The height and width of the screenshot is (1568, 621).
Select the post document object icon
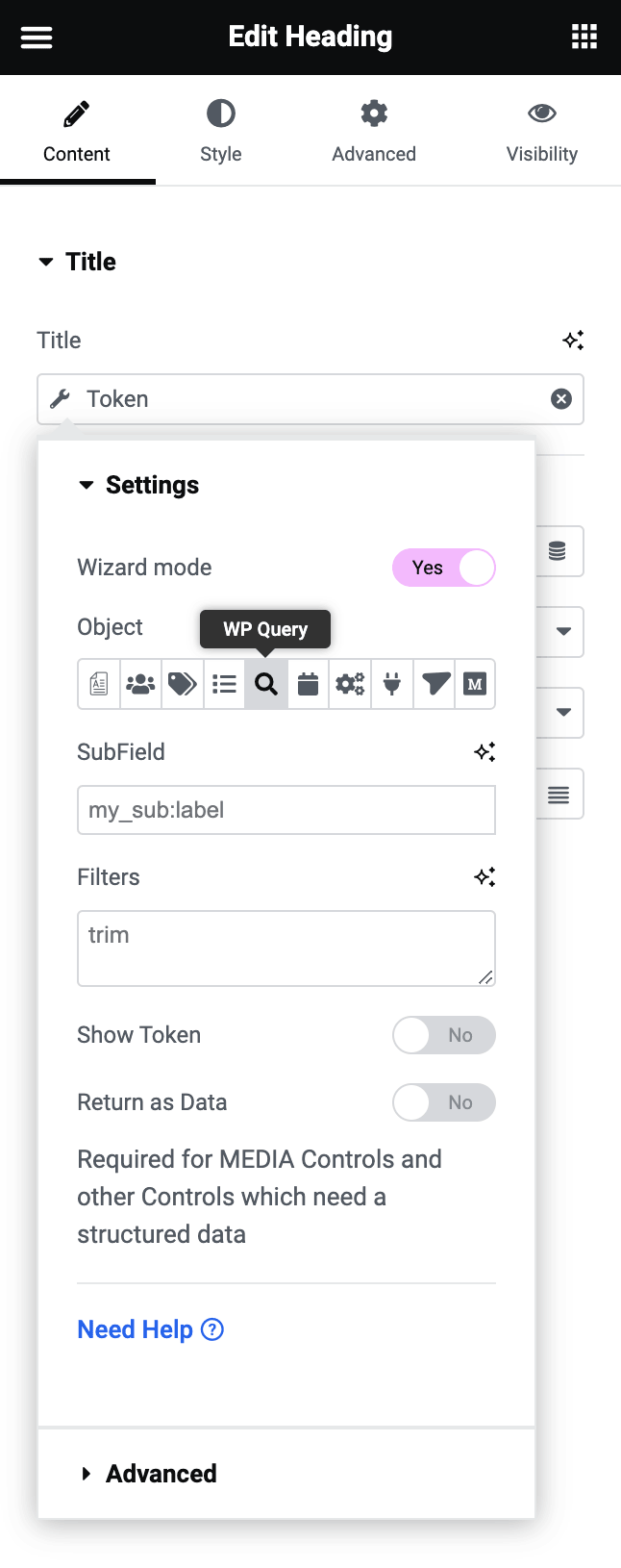click(x=99, y=684)
